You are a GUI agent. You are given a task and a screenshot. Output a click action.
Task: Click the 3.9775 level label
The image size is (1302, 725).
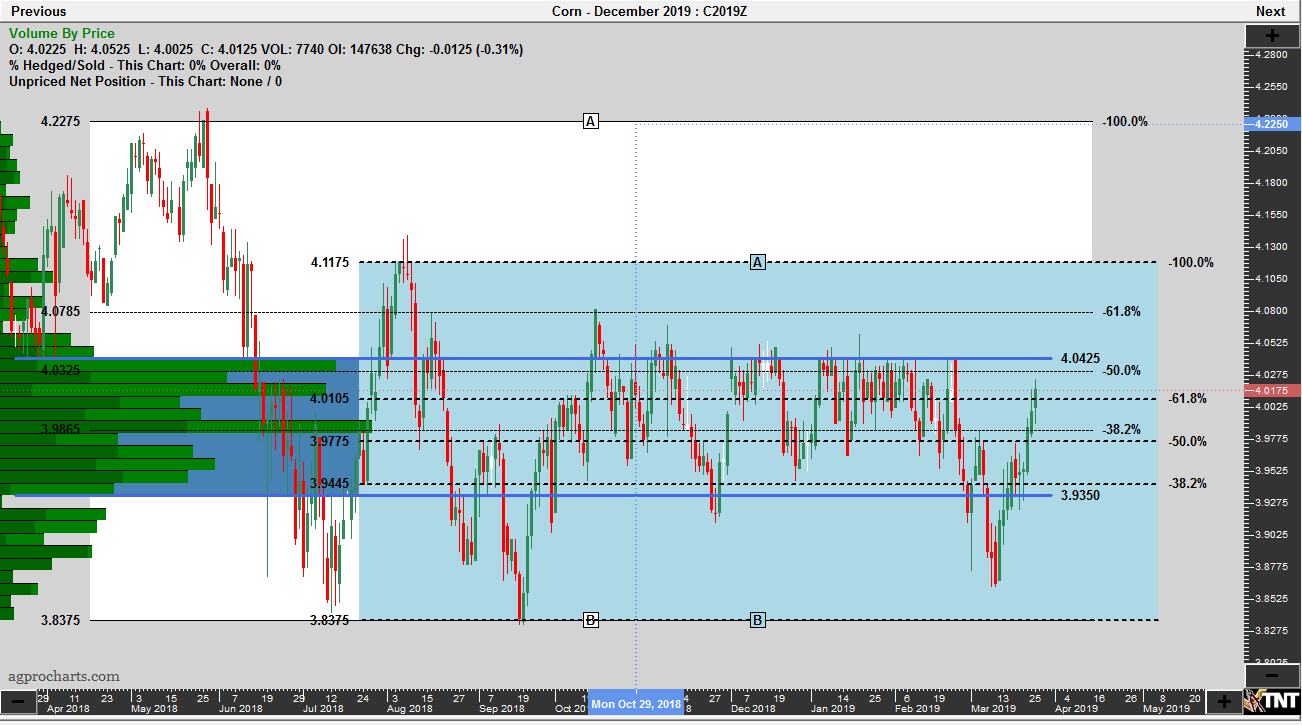coord(329,440)
